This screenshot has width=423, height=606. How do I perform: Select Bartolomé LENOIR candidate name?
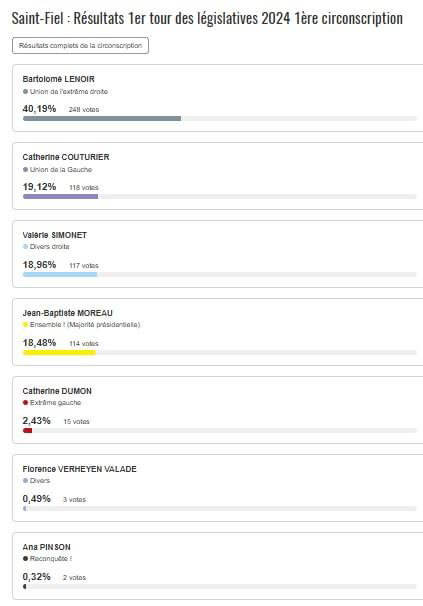coord(58,79)
